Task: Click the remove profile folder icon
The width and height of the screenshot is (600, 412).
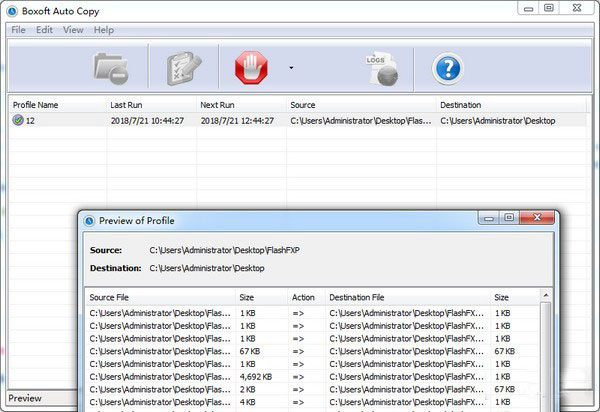Action: pos(111,68)
